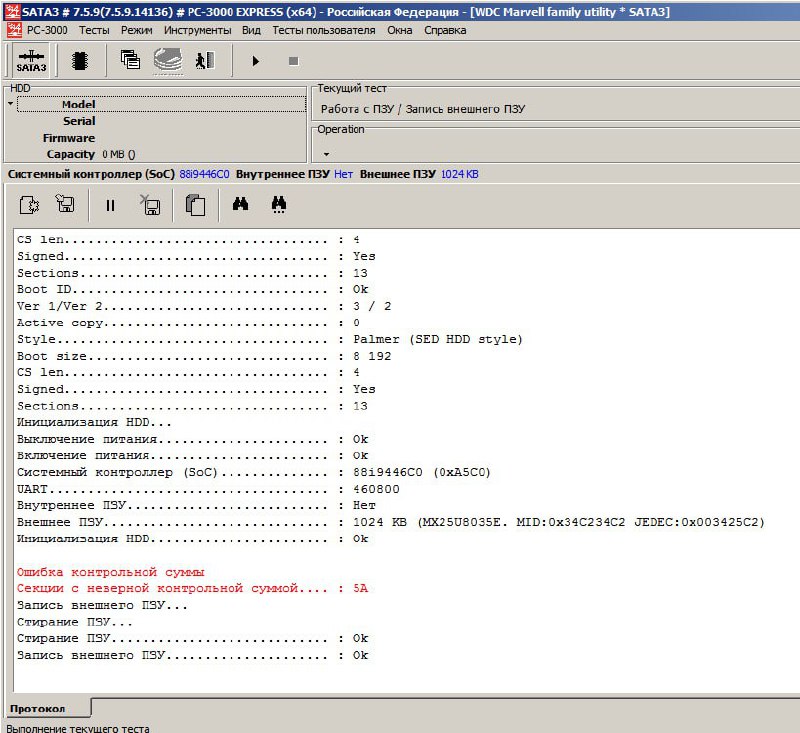Open the Тесты menu
The image size is (800, 733).
(x=94, y=30)
